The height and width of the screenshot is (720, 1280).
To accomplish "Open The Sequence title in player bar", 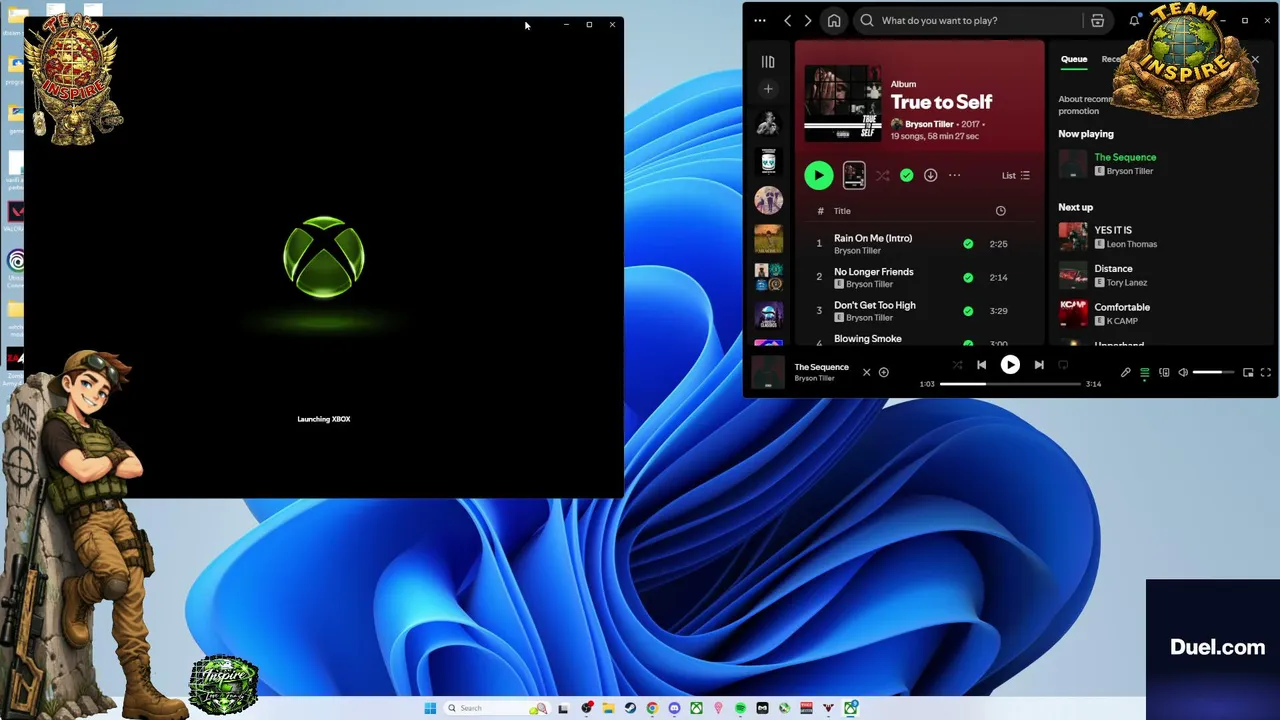I will tap(821, 367).
